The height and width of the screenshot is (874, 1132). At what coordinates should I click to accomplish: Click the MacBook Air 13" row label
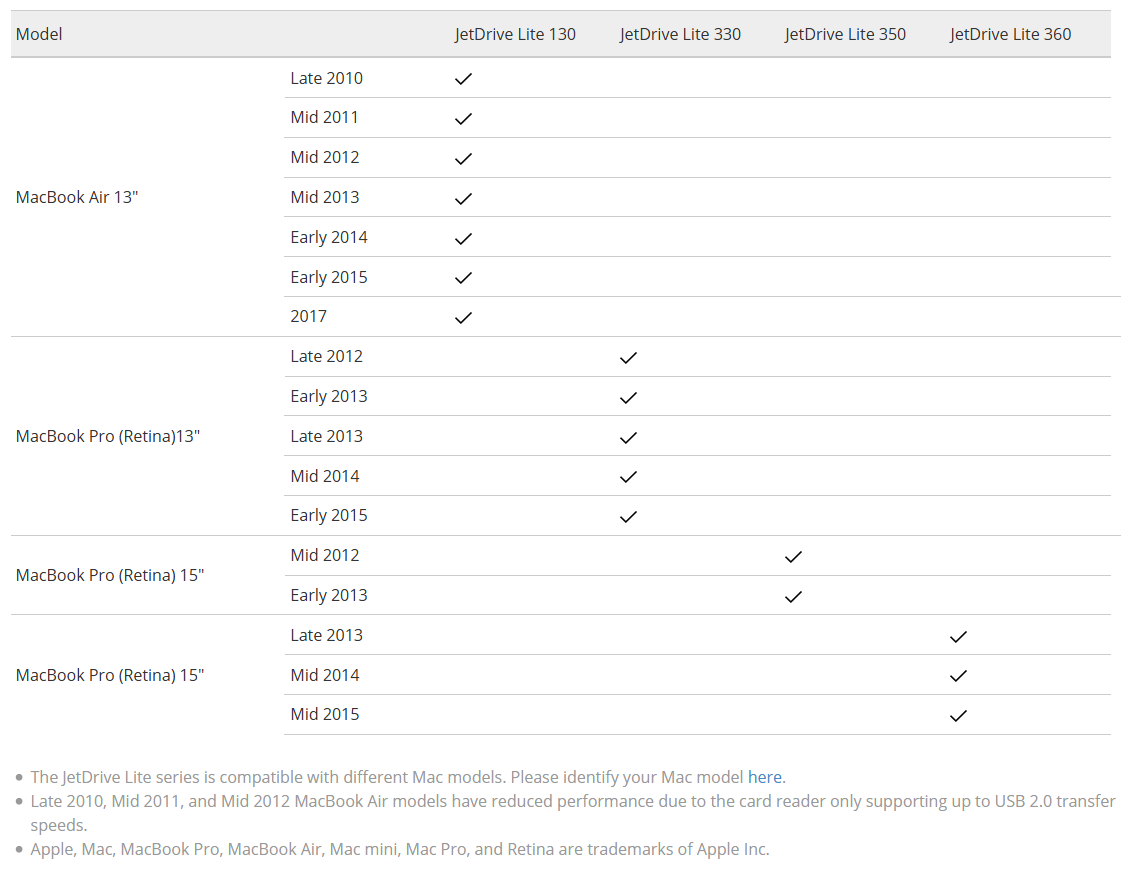77,197
